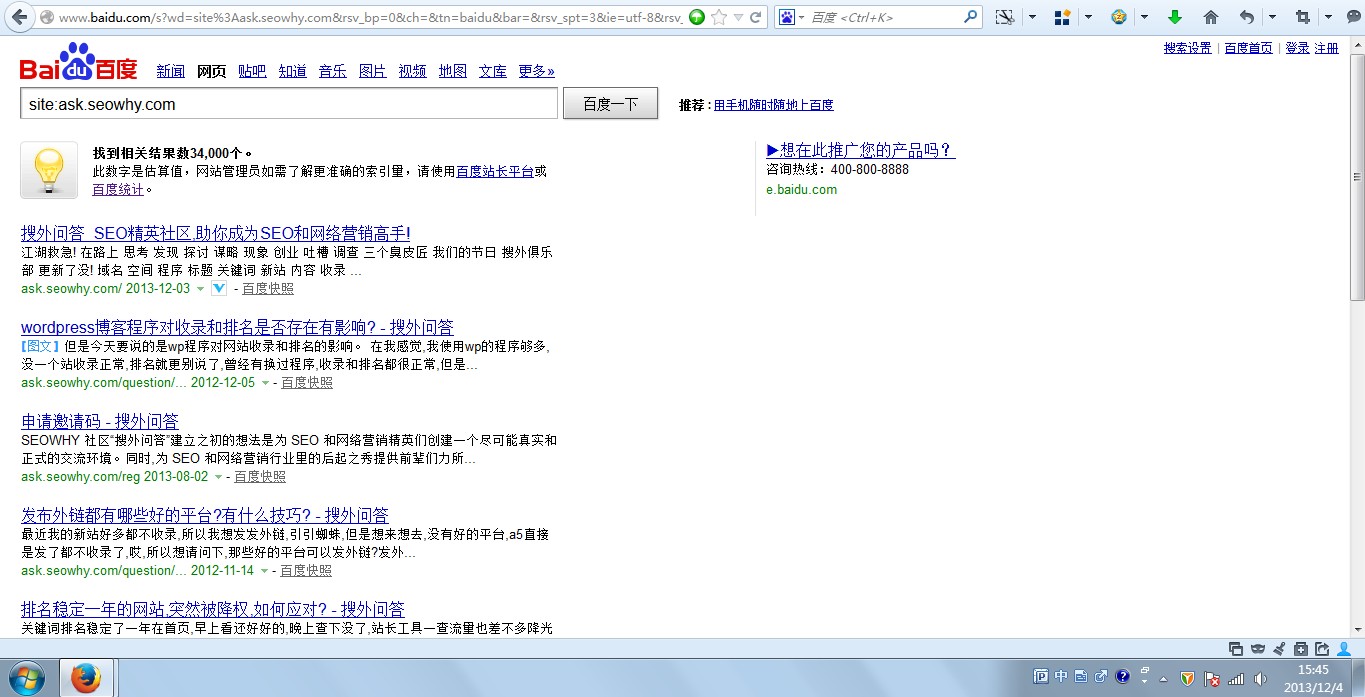Expand green arrow after 2012-11-14 result date
The height and width of the screenshot is (697, 1365).
(x=264, y=571)
